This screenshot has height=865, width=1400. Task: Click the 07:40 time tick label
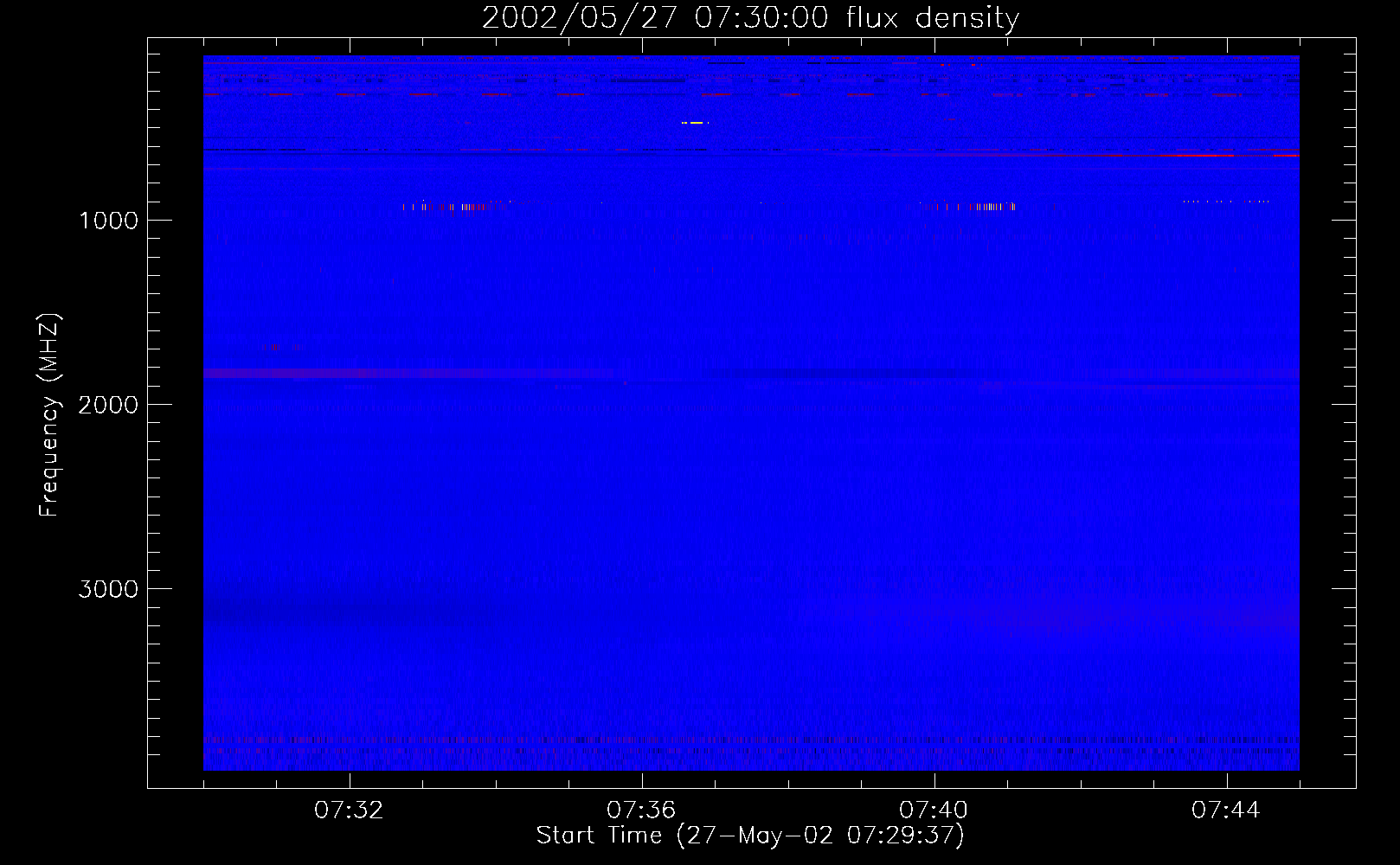934,811
